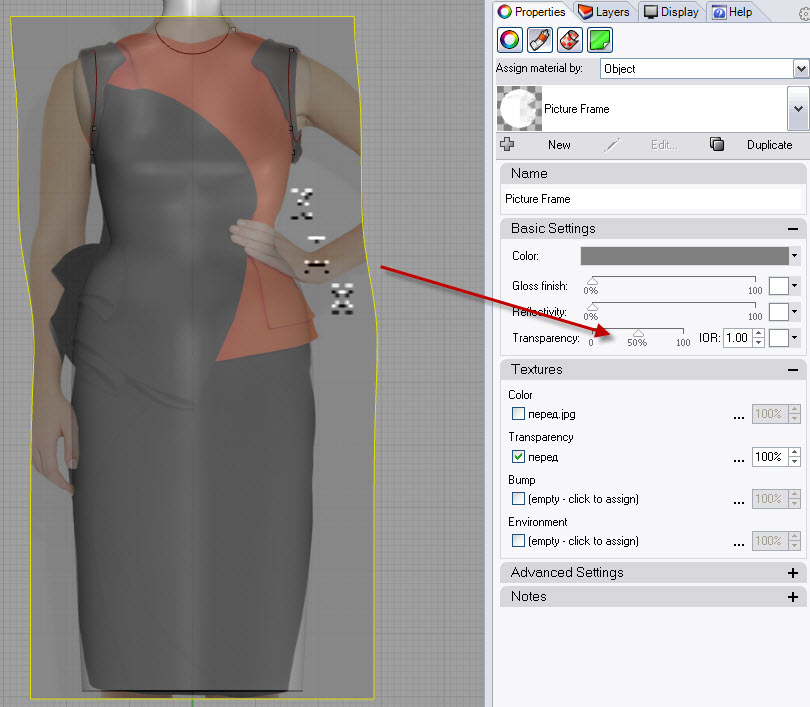
Task: Enable the Color texture перед.jpg checkbox
Action: [x=518, y=413]
